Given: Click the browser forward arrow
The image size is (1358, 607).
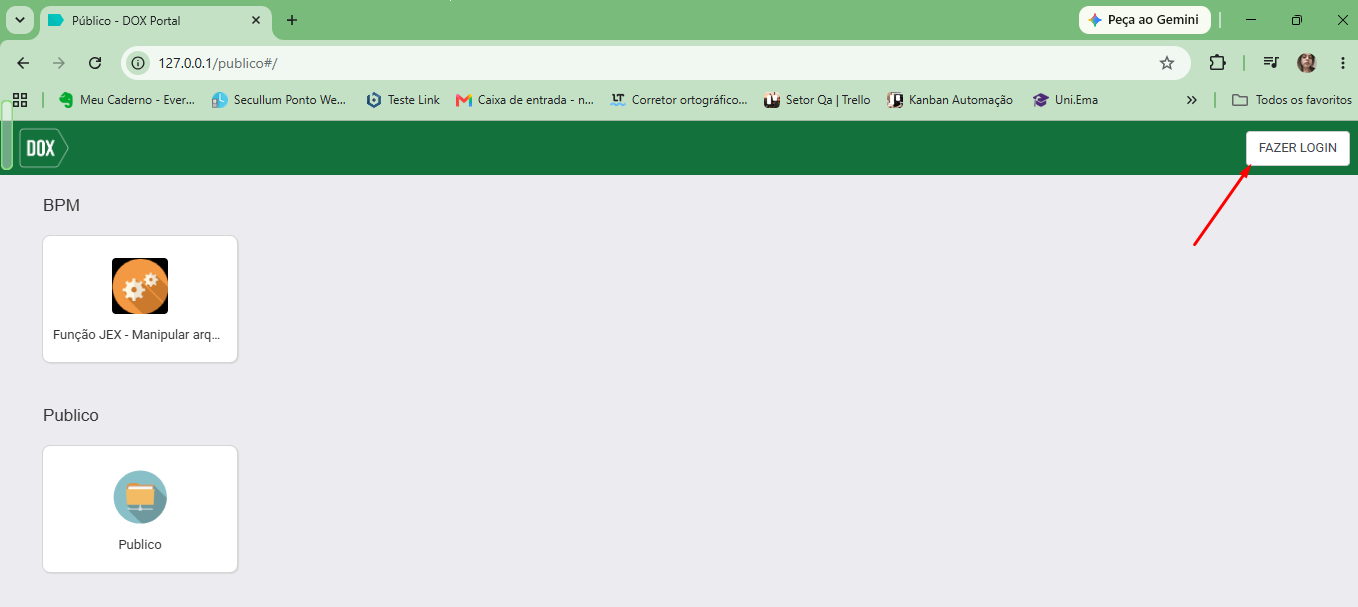Looking at the screenshot, I should point(59,63).
